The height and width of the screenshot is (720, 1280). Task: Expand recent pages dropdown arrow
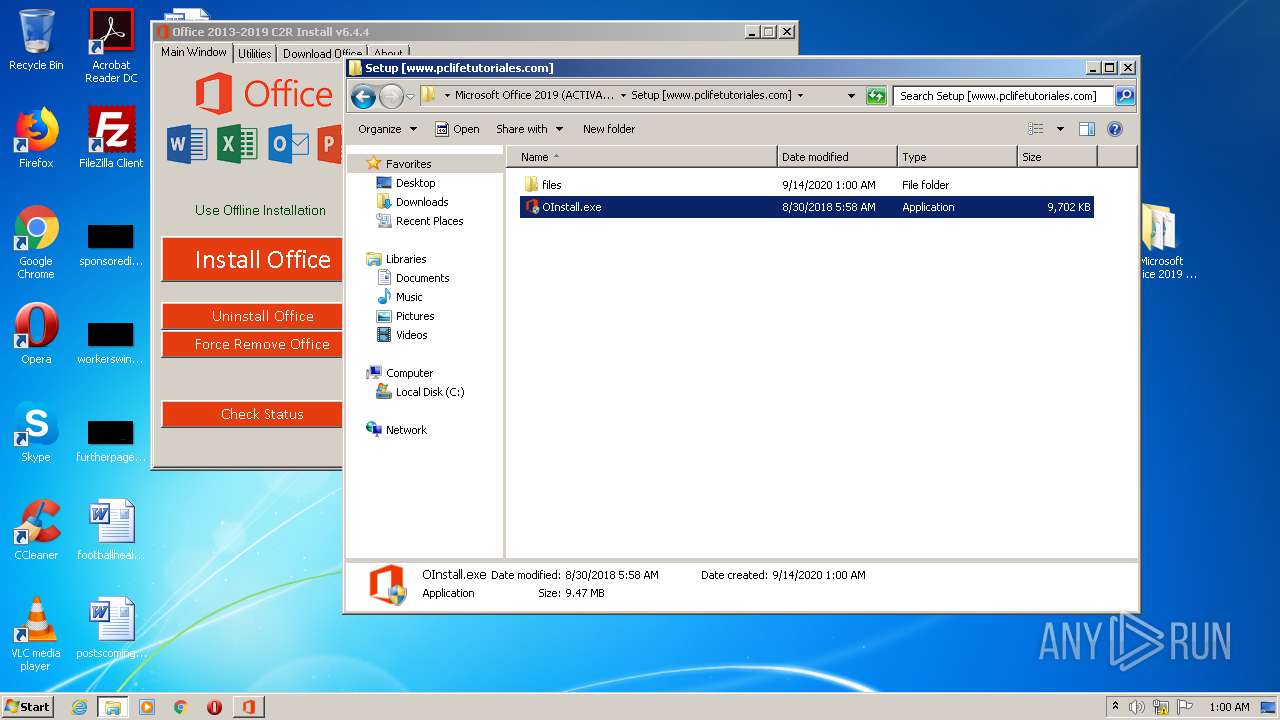(410, 97)
